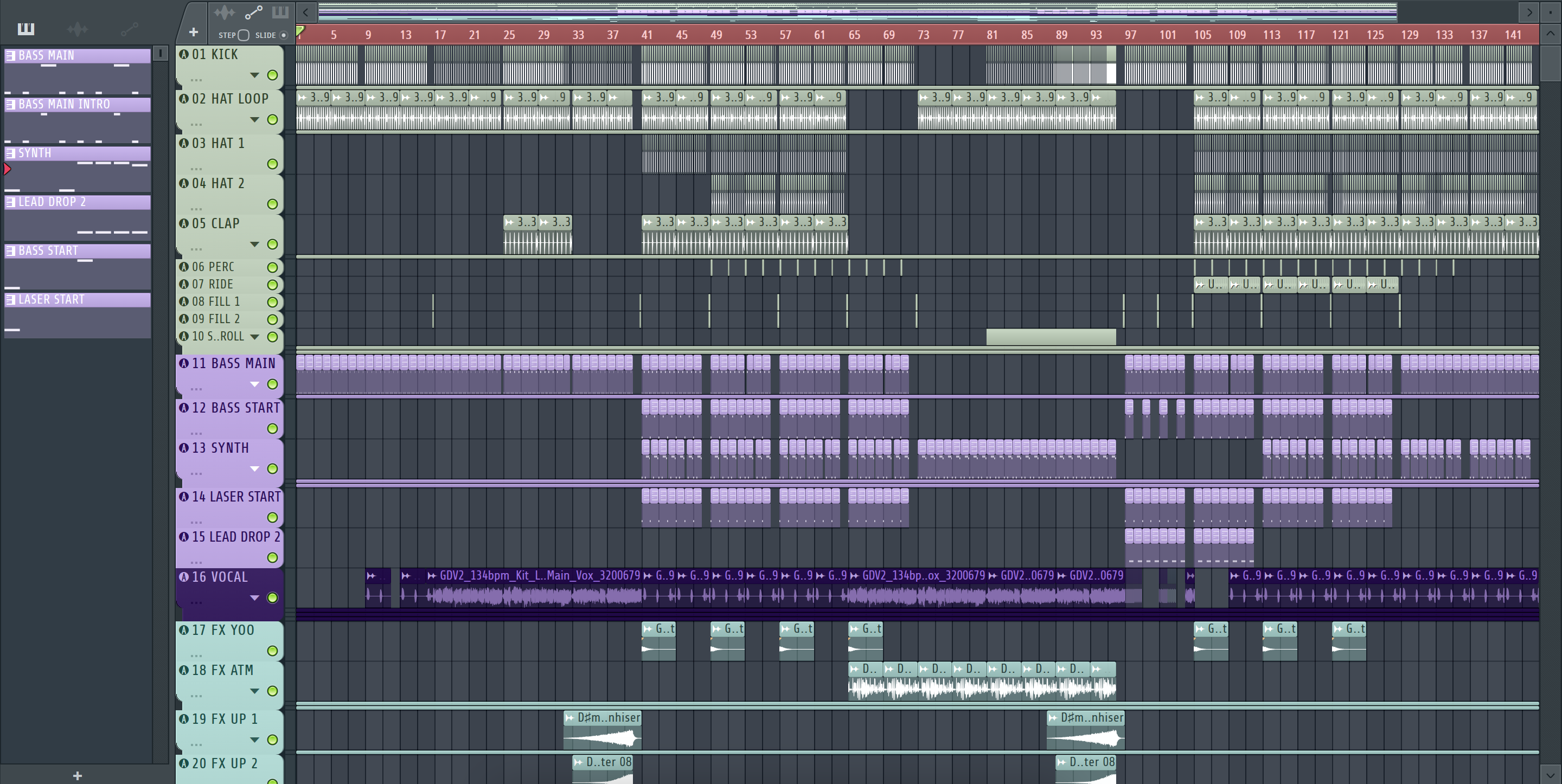Screen dimensions: 1562x784
Task: Expand the 11 BASS MAIN track dropdown arrow
Action: pos(255,384)
